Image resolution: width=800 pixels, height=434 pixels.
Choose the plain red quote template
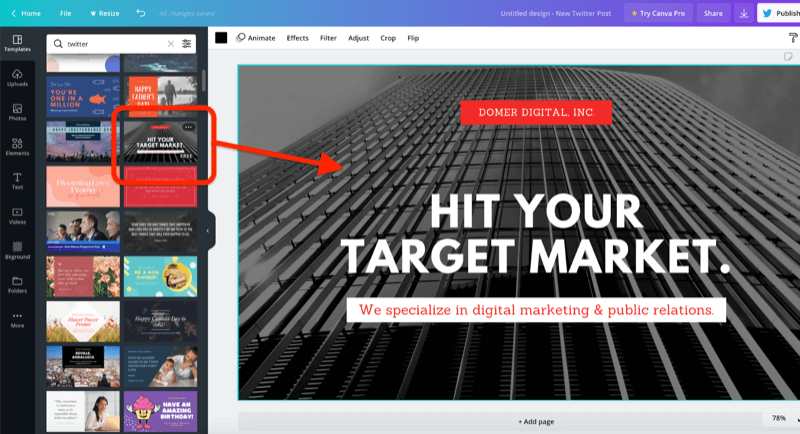pos(160,187)
